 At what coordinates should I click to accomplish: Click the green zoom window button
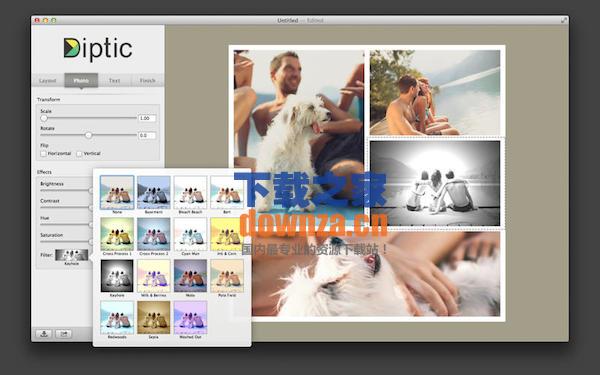pyautogui.click(x=54, y=20)
